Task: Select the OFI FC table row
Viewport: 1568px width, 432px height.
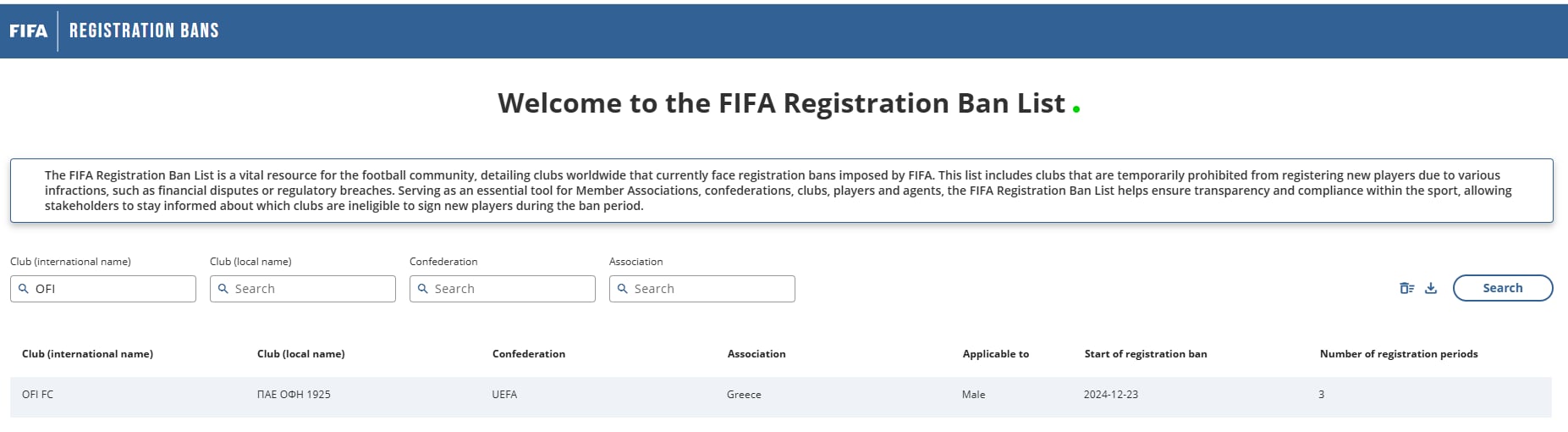Action: (x=781, y=395)
